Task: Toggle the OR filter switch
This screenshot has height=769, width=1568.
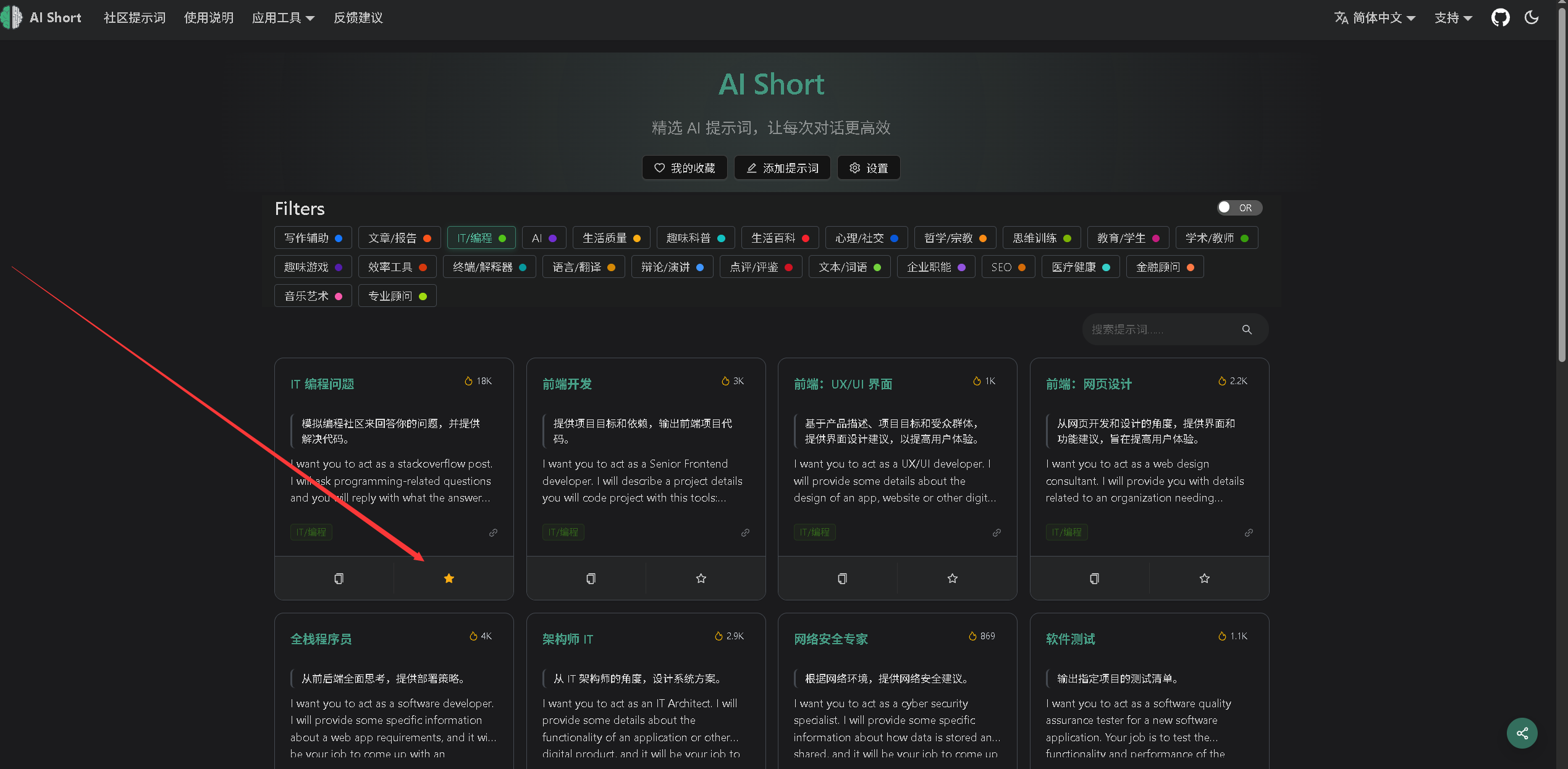Action: point(1239,208)
